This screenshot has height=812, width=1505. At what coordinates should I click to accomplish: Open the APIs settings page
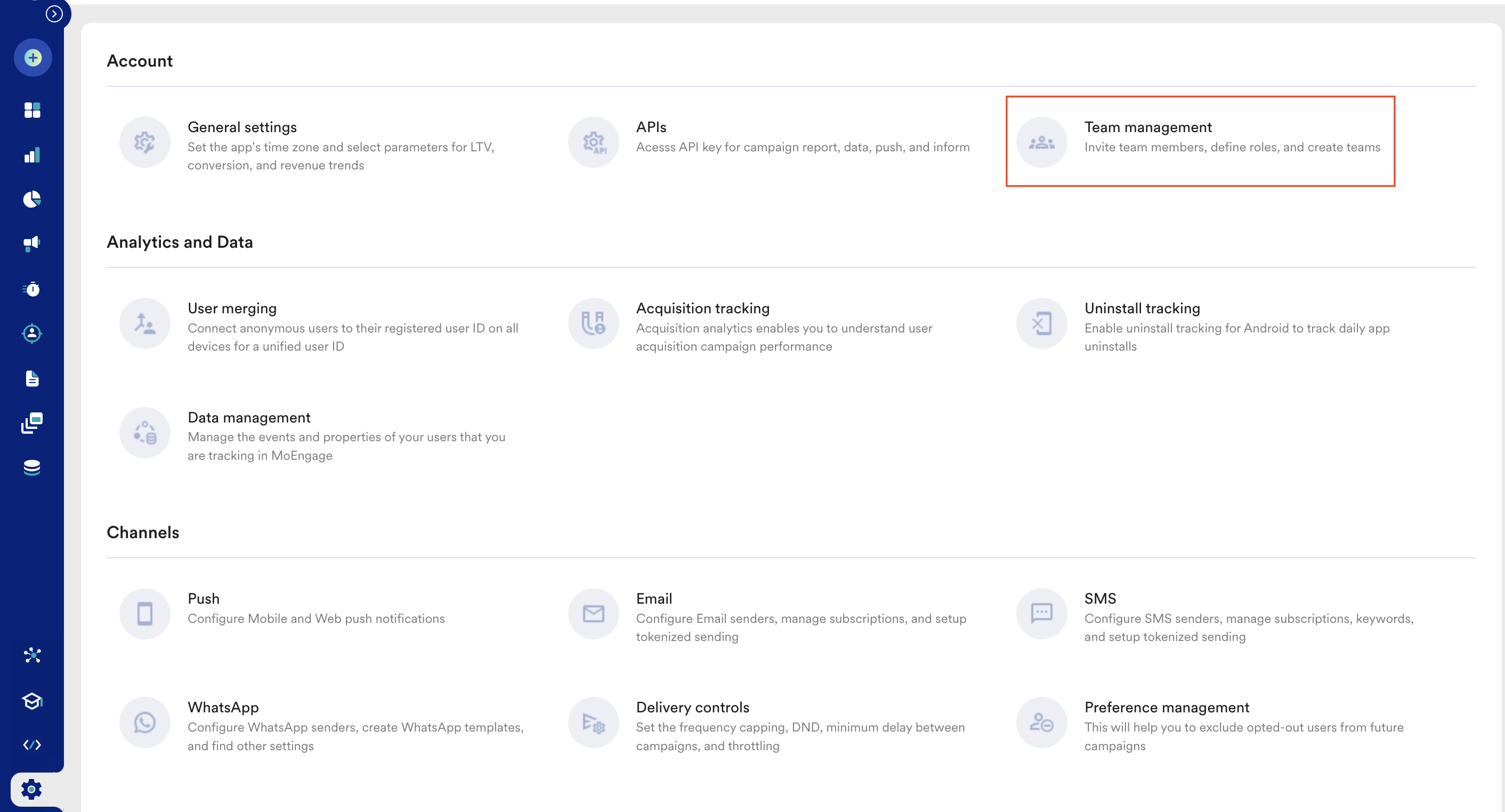pos(651,127)
